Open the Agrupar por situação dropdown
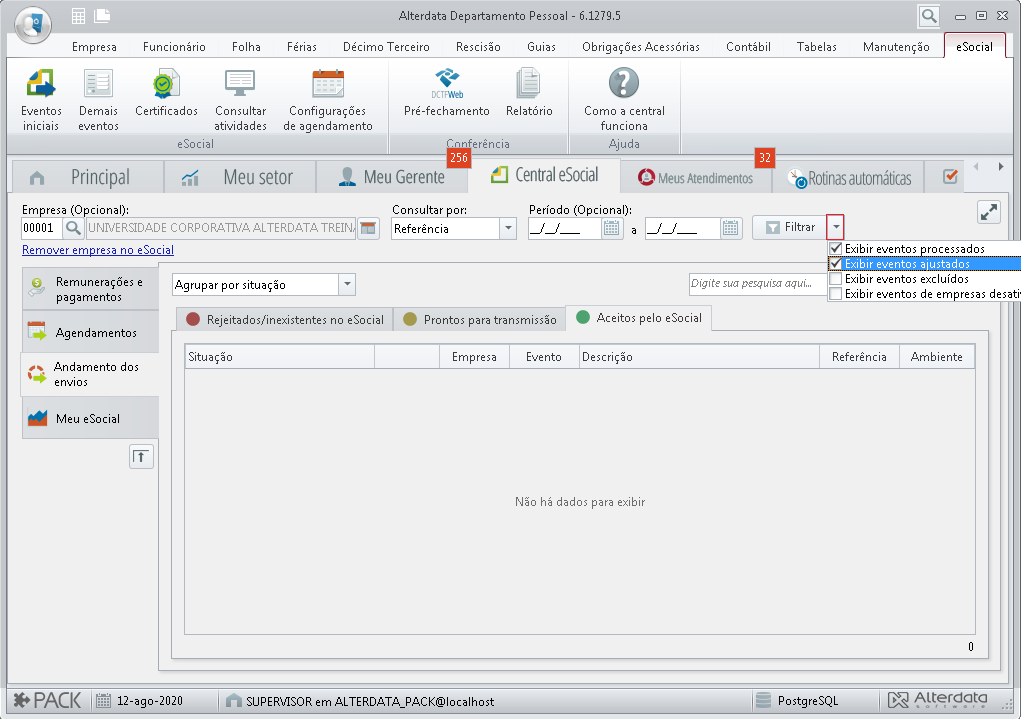Viewport: 1021px width, 719px height. coord(347,285)
